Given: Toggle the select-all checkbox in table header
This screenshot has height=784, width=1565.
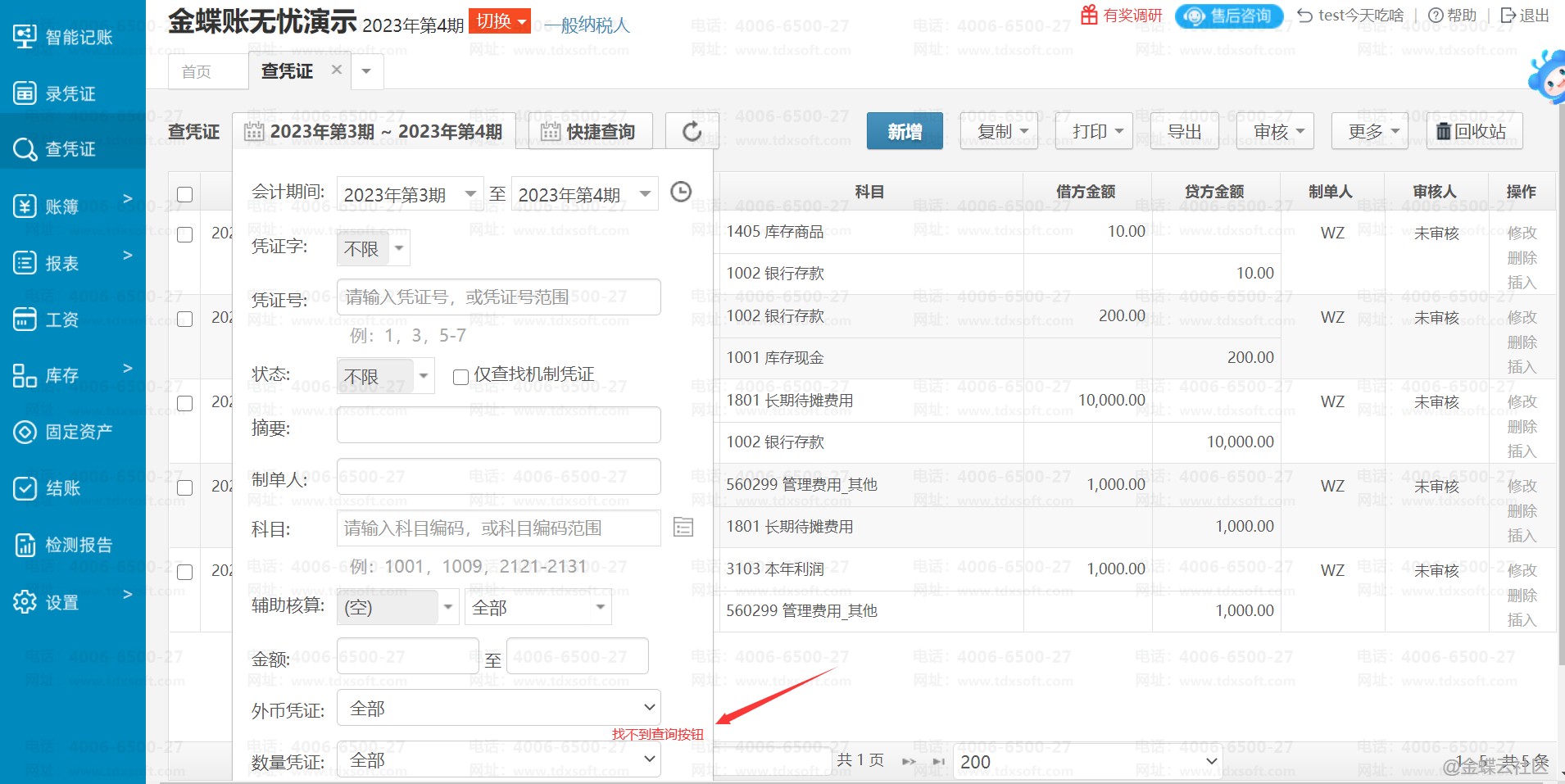Looking at the screenshot, I should pos(185,194).
